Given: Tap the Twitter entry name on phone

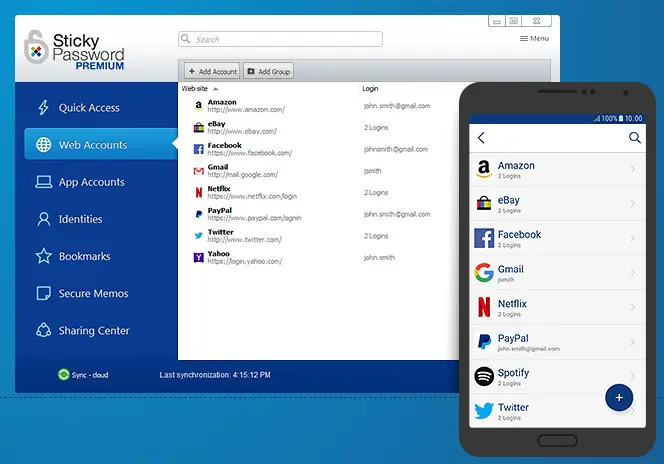Looking at the screenshot, I should (513, 407).
